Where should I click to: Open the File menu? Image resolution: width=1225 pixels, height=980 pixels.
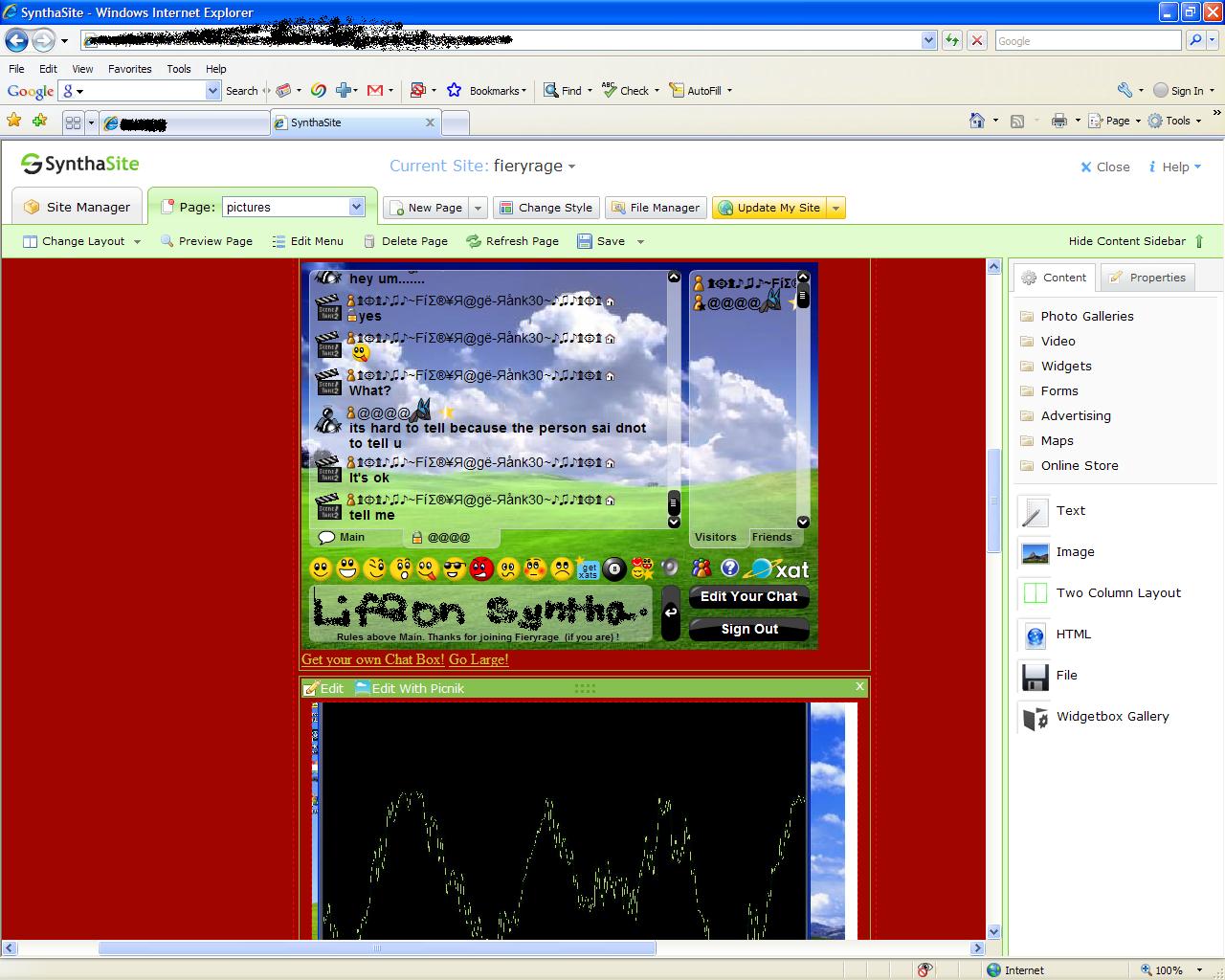click(x=16, y=69)
